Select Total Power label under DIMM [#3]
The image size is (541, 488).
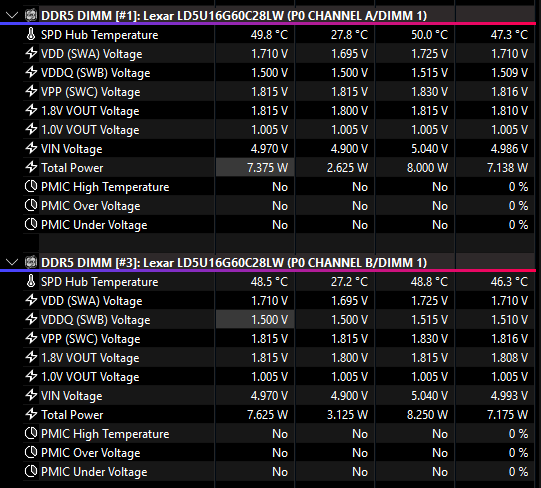(72, 415)
